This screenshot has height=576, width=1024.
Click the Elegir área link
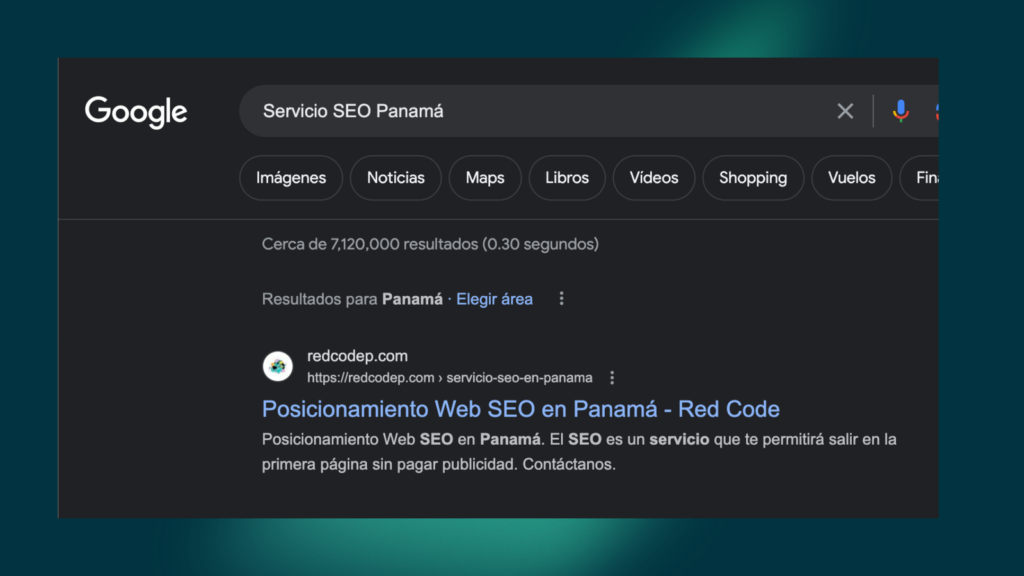click(494, 298)
